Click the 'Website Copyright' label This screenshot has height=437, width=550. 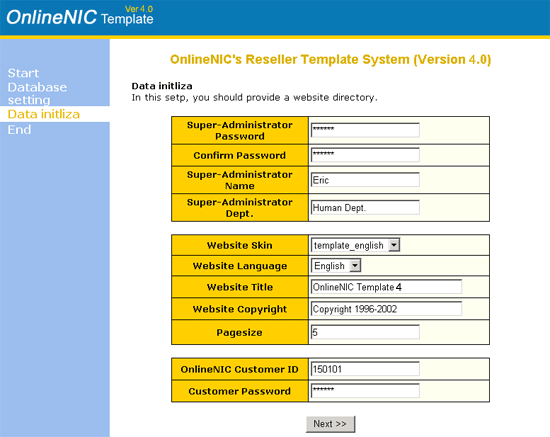click(240, 309)
